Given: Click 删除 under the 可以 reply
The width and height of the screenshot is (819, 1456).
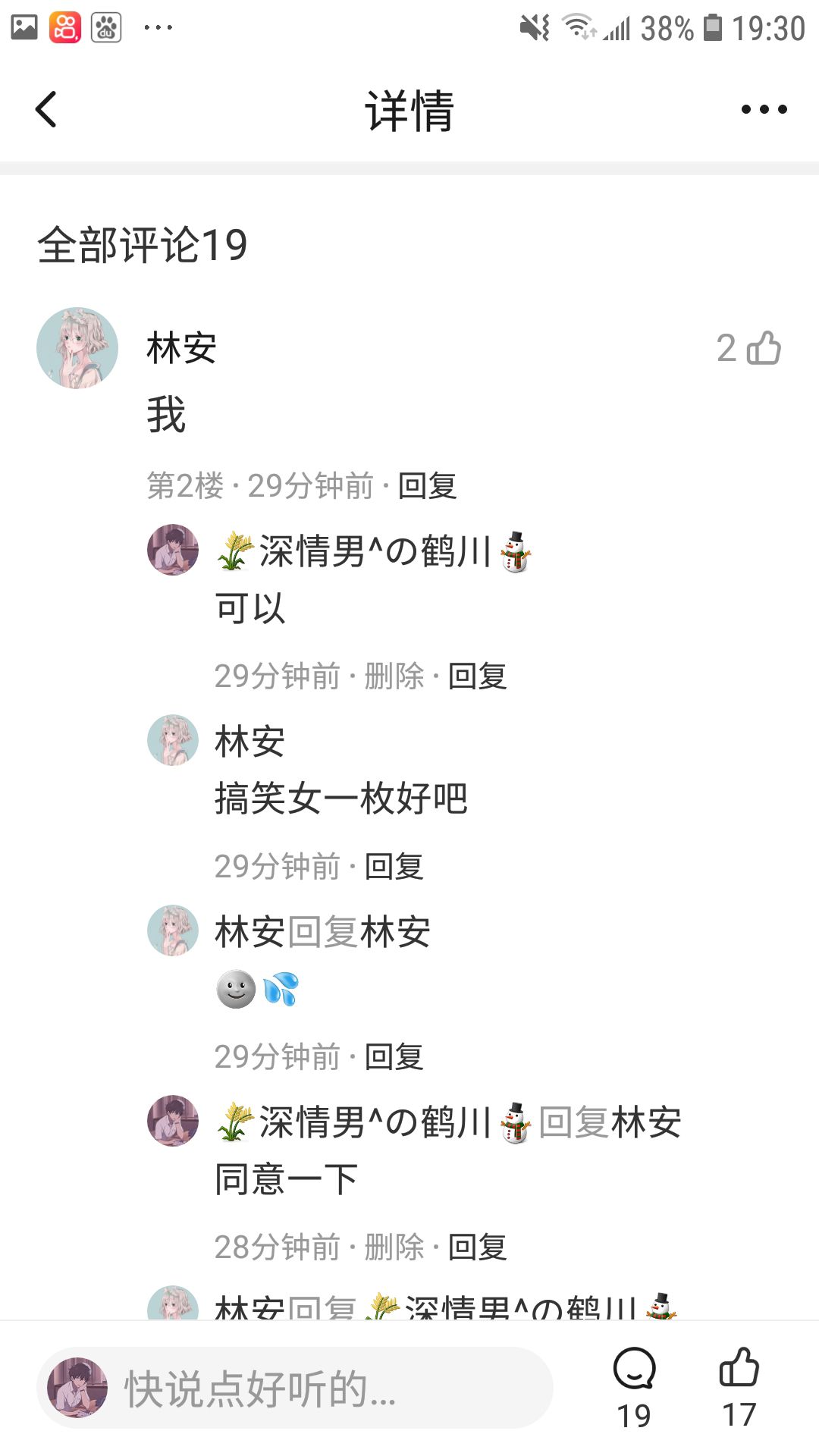Looking at the screenshot, I should 394,676.
